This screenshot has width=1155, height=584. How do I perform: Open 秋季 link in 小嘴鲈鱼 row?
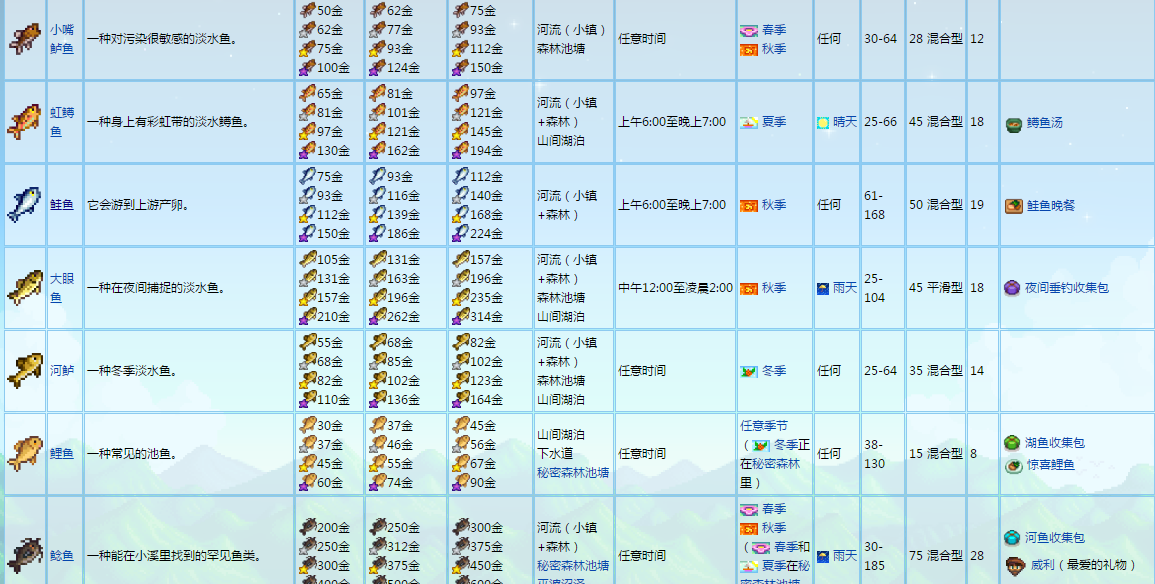(774, 49)
